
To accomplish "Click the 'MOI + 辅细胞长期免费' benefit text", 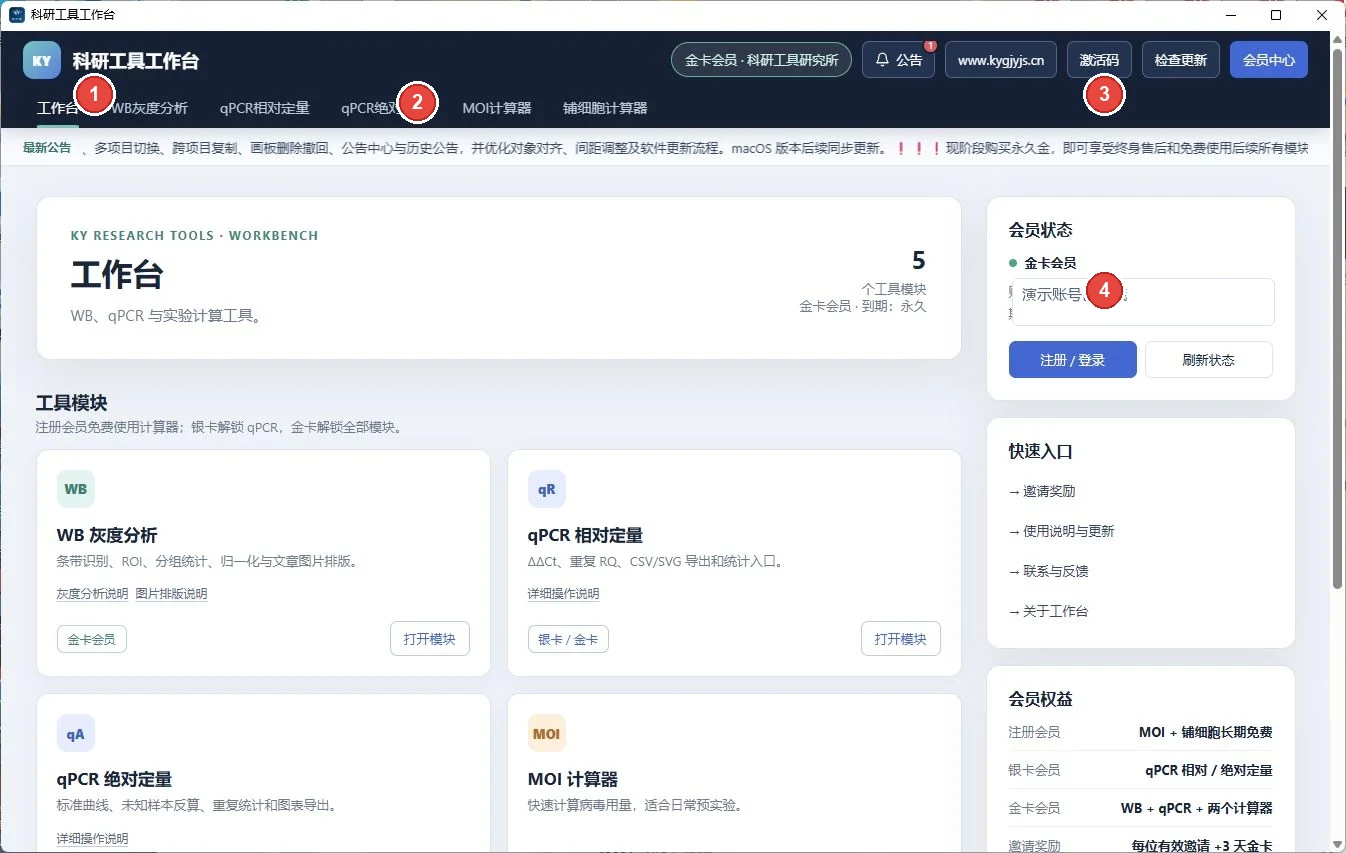I will pyautogui.click(x=1206, y=732).
